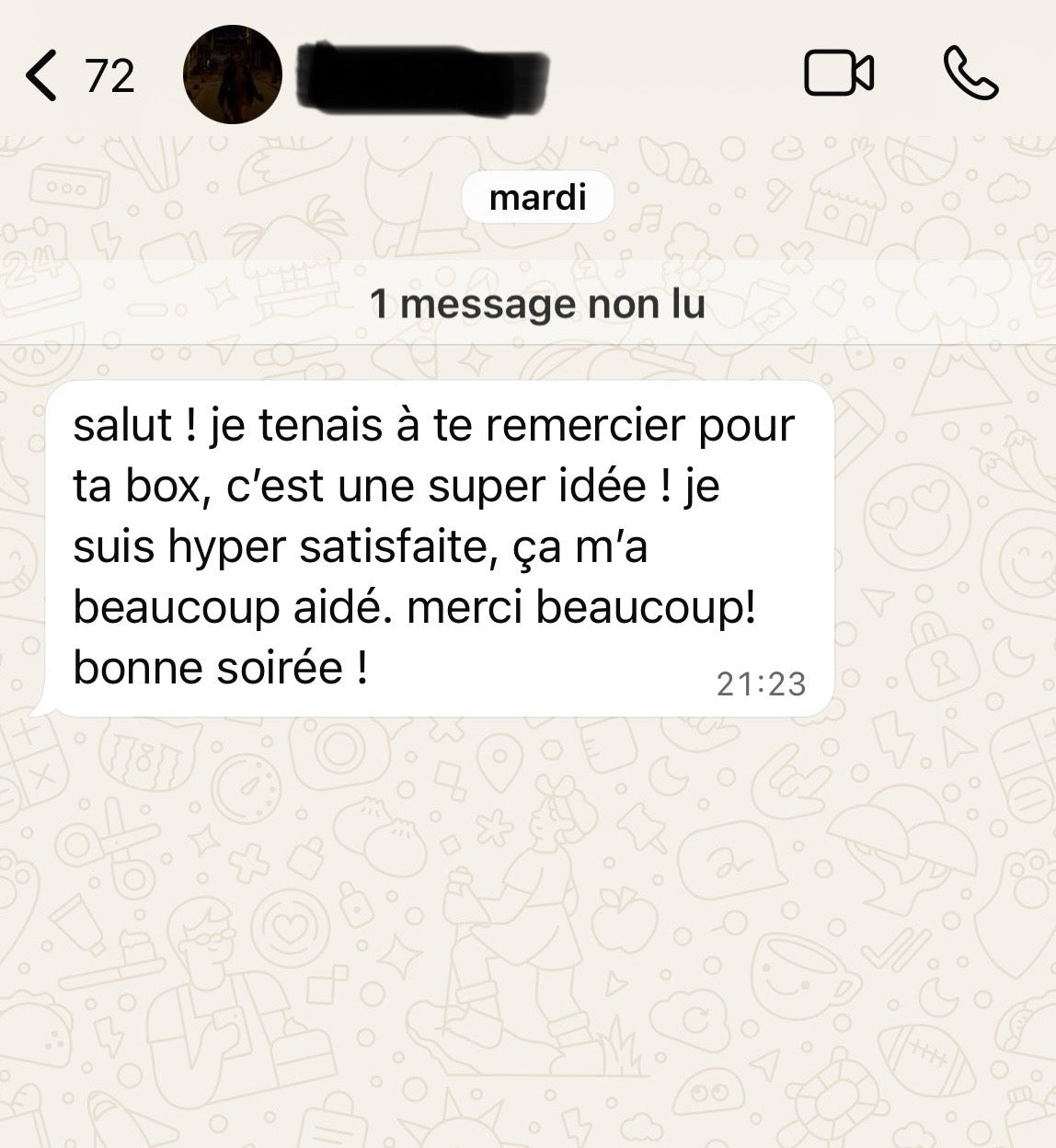Start a voice call via phone icon
Screen dimensions: 1056x1148
click(x=970, y=74)
